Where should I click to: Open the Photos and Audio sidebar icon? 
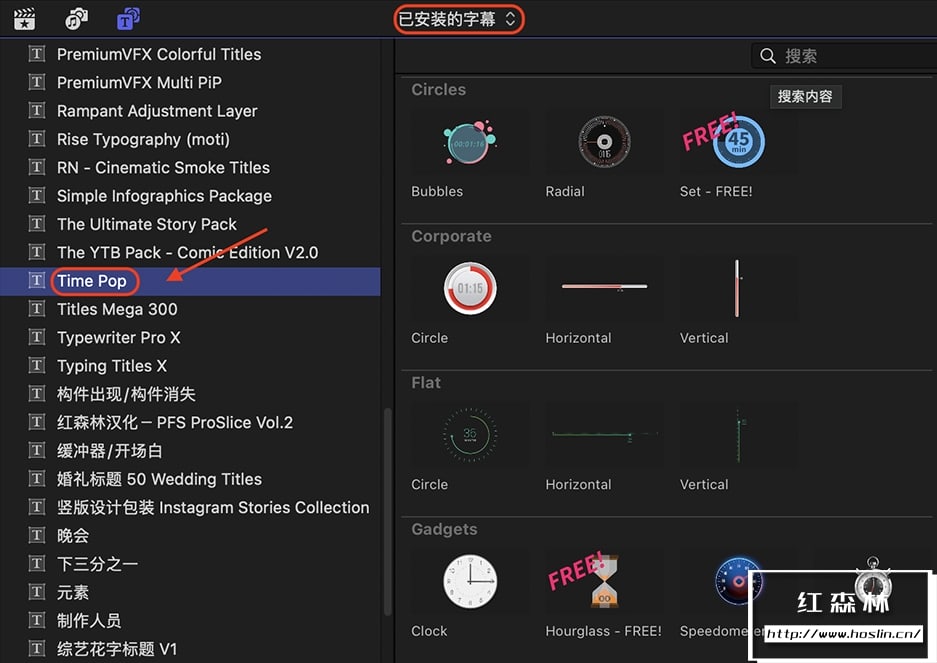pos(76,19)
